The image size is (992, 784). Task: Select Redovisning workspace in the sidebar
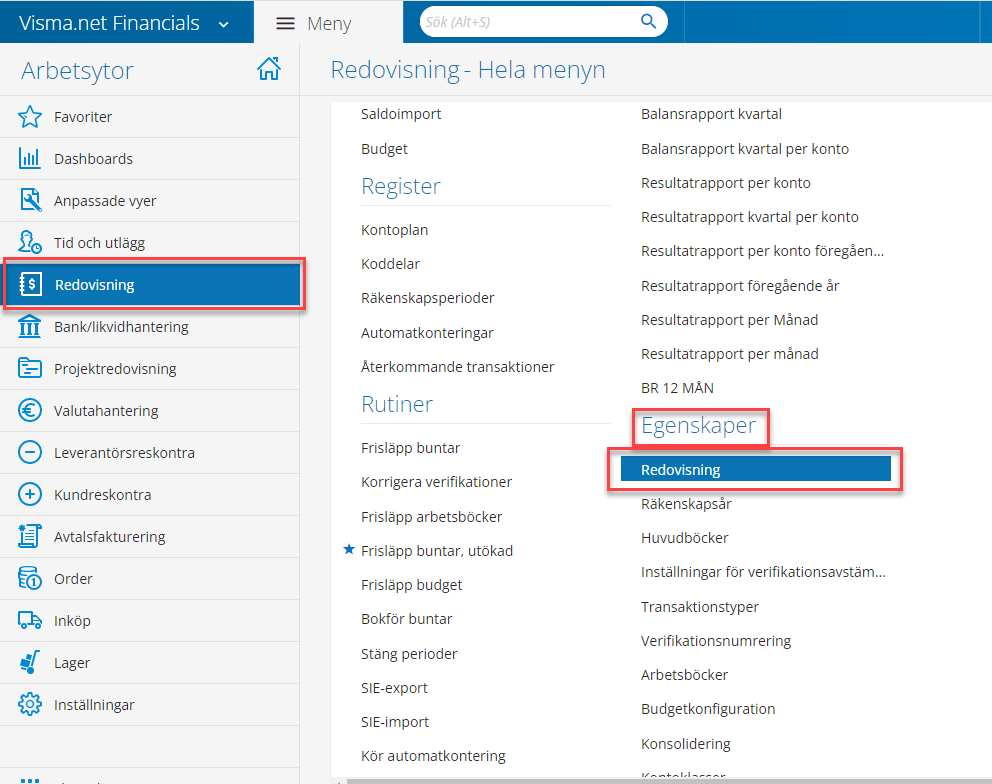154,285
